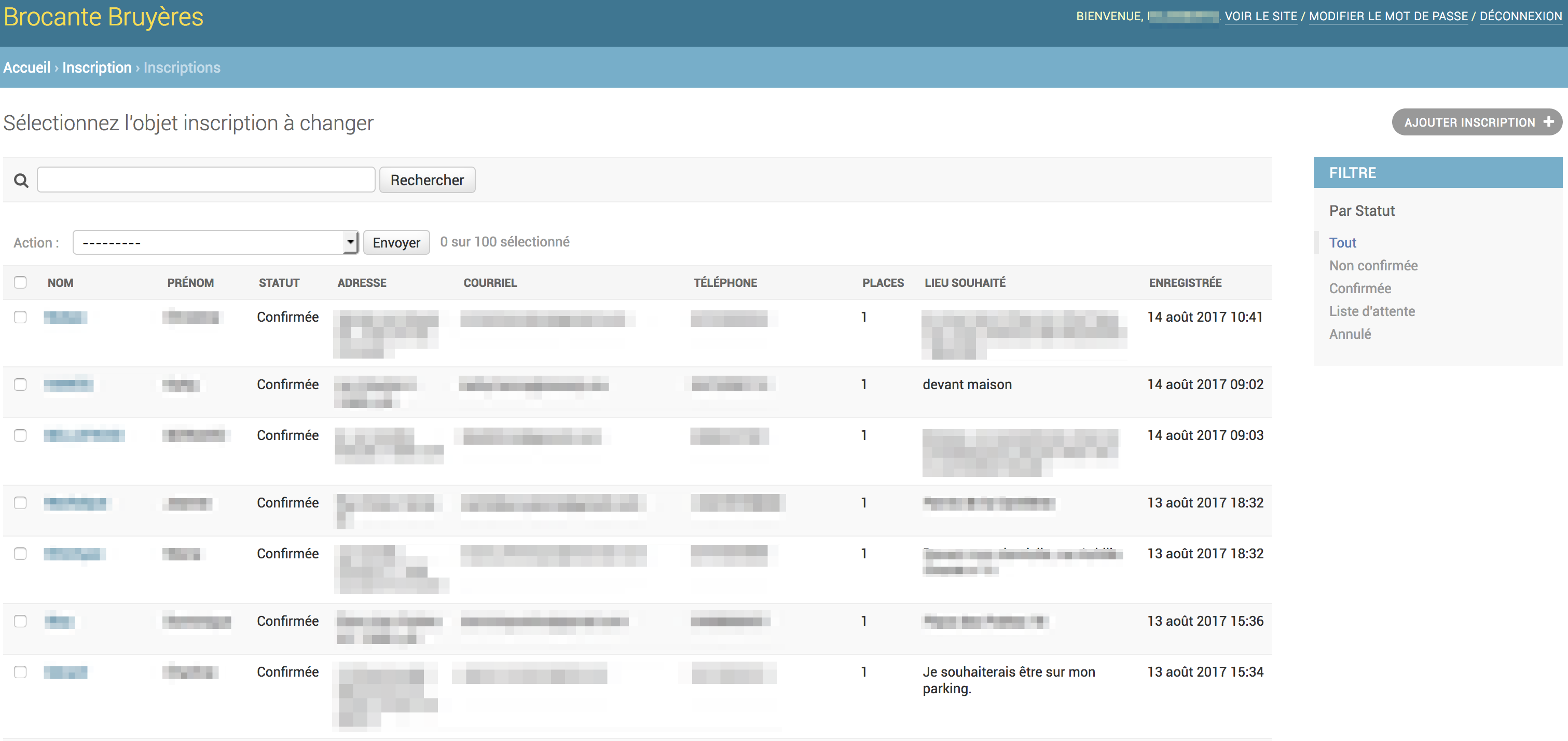Click the magnifying glass search icon
This screenshot has width=1568, height=741.
(x=21, y=180)
